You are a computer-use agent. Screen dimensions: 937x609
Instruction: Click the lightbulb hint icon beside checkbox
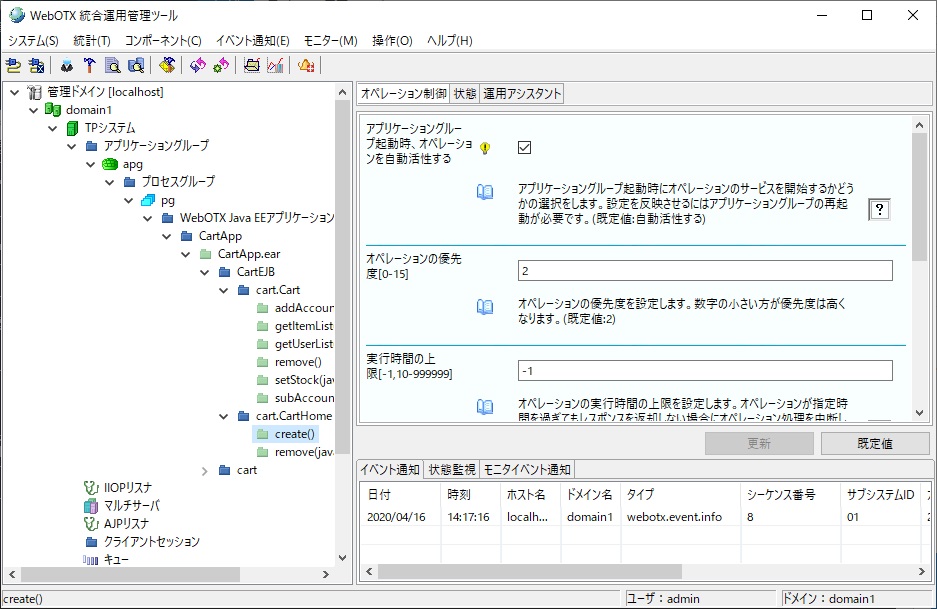click(x=486, y=148)
